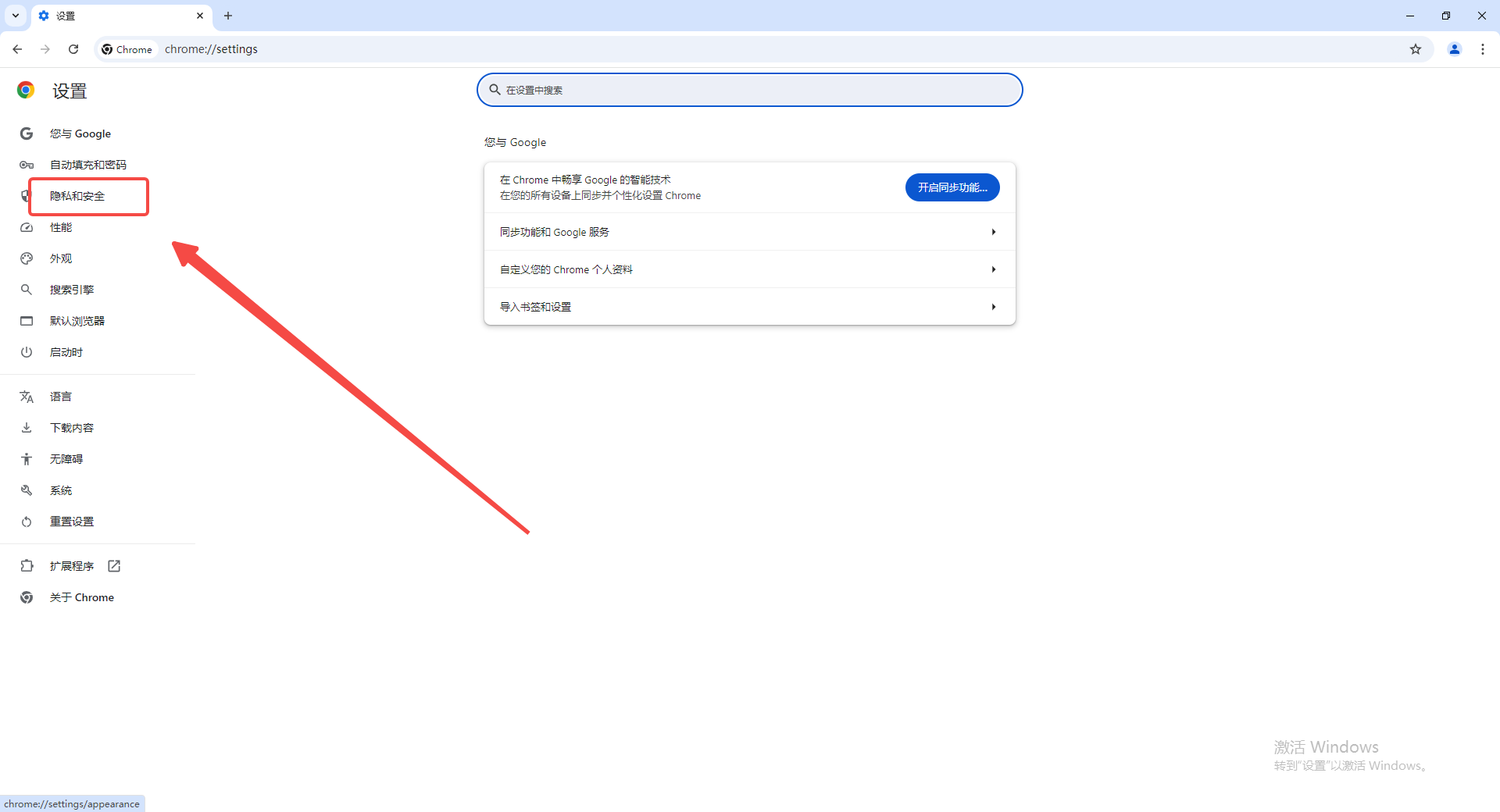Click the speedometer performance icon
This screenshot has height=812, width=1500.
(x=27, y=227)
